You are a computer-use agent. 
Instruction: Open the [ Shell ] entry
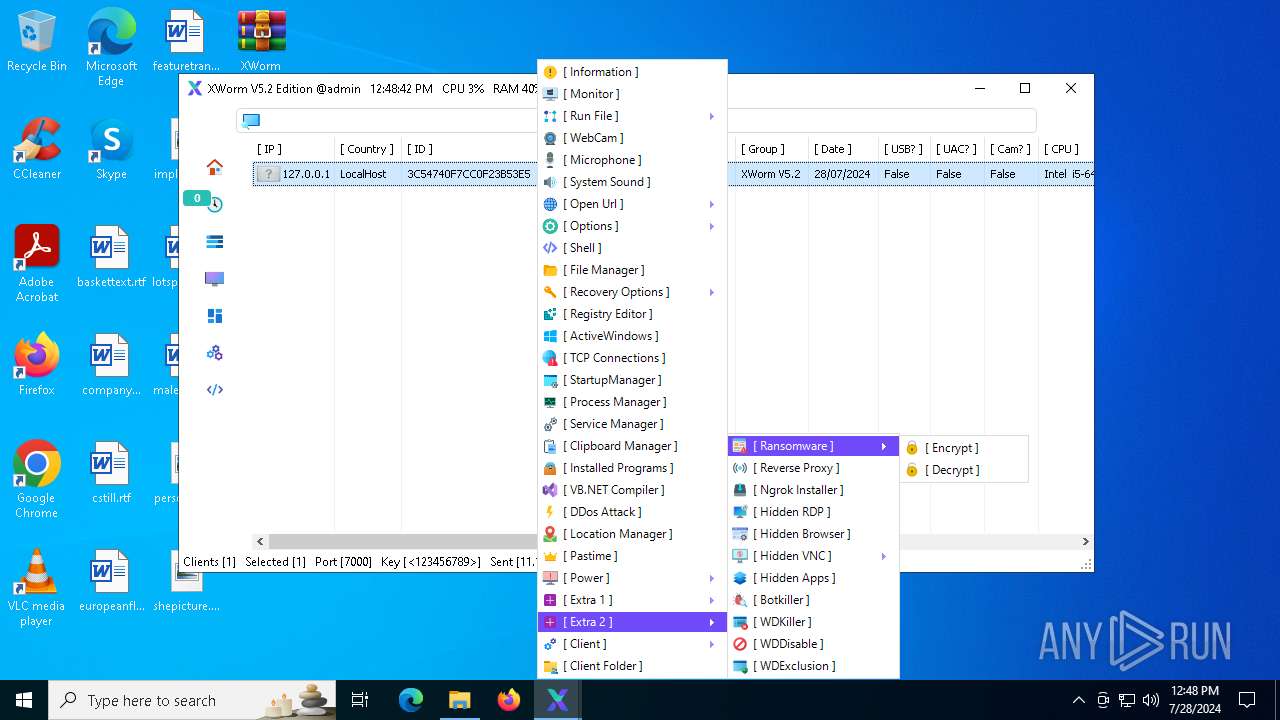pos(632,248)
